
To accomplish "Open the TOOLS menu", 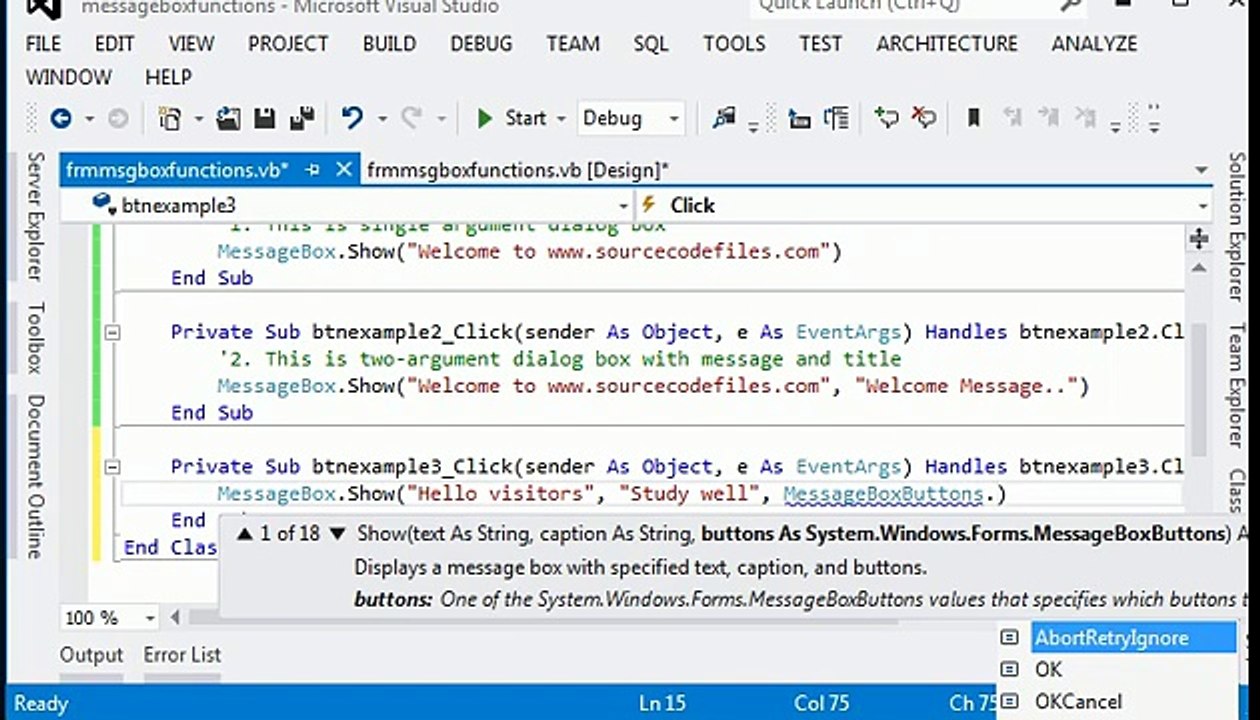I will [x=734, y=44].
